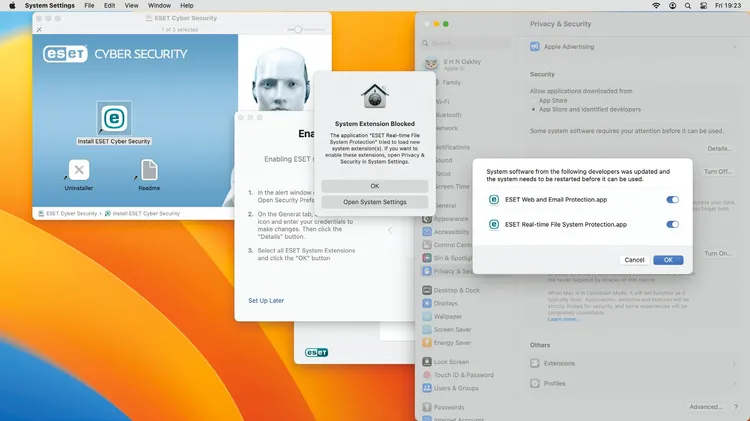Click the Set Up Later link
Viewport: 750px width, 421px height.
[266, 300]
